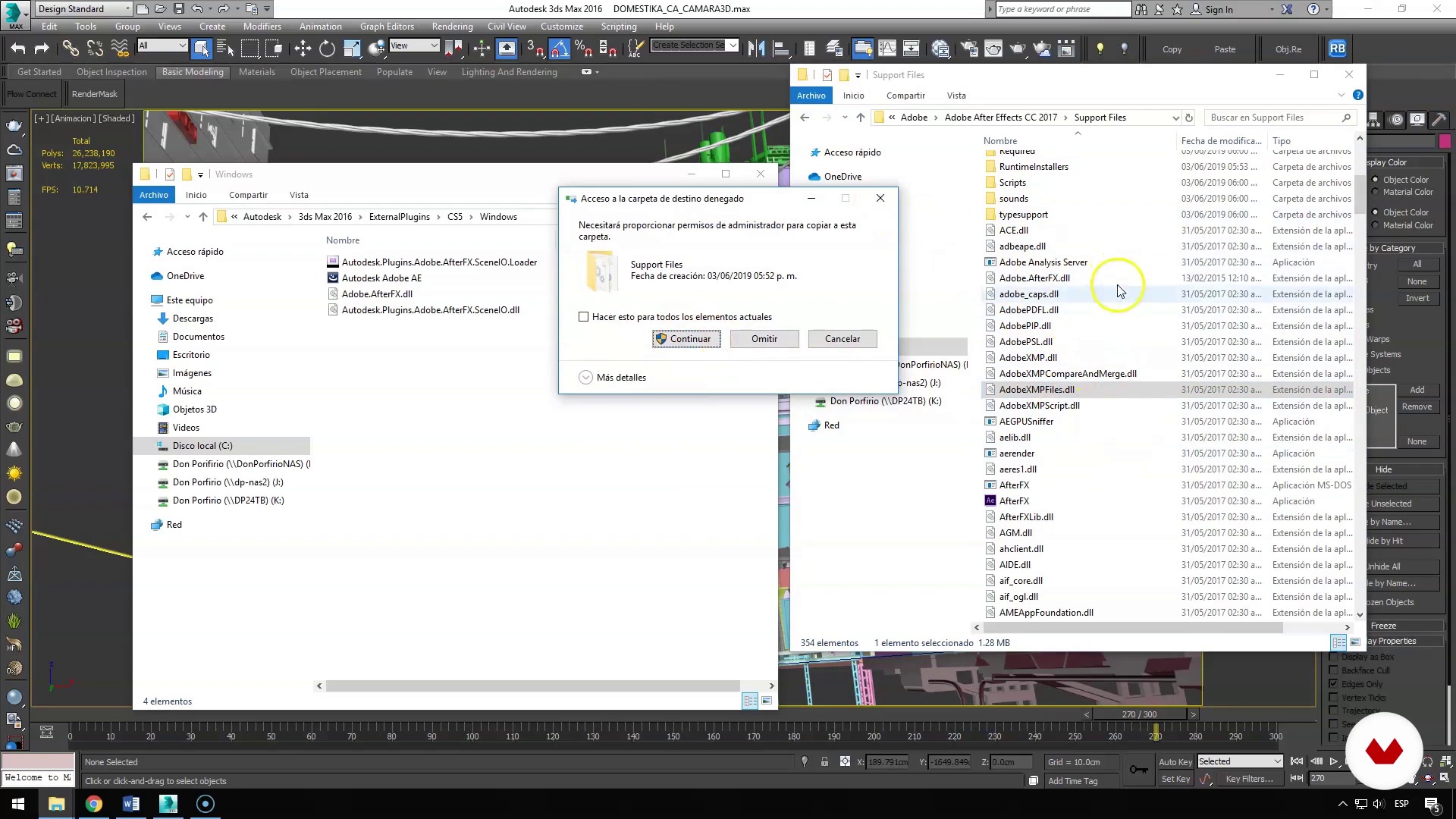
Task: Open the Modifiers menu
Action: tap(262, 27)
